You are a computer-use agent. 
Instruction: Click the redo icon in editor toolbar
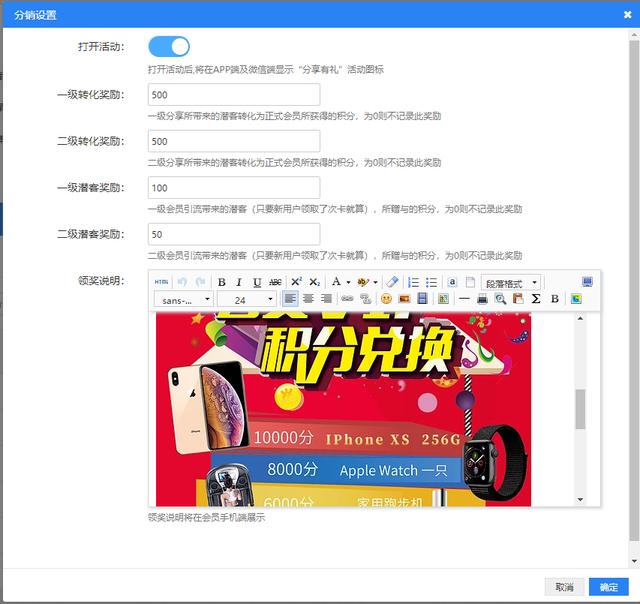(x=200, y=282)
